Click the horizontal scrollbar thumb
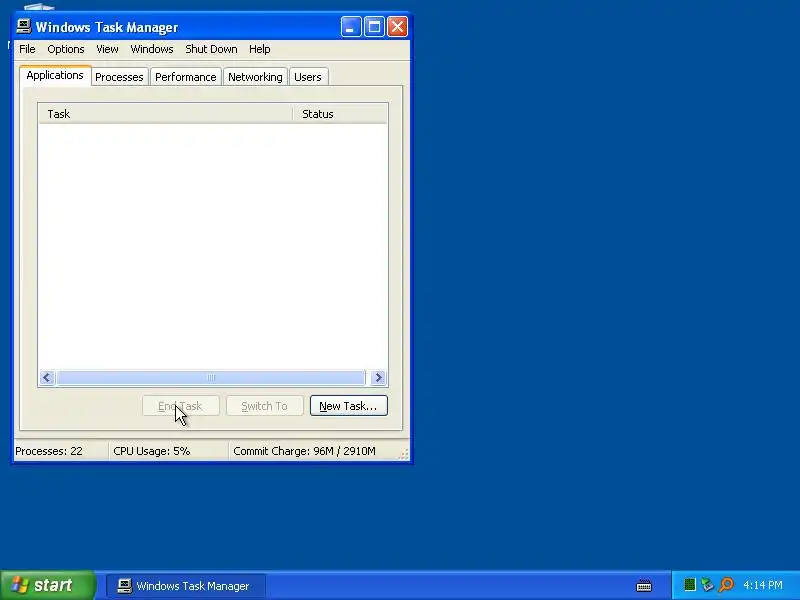Screen dimensions: 800x600 [211, 378]
